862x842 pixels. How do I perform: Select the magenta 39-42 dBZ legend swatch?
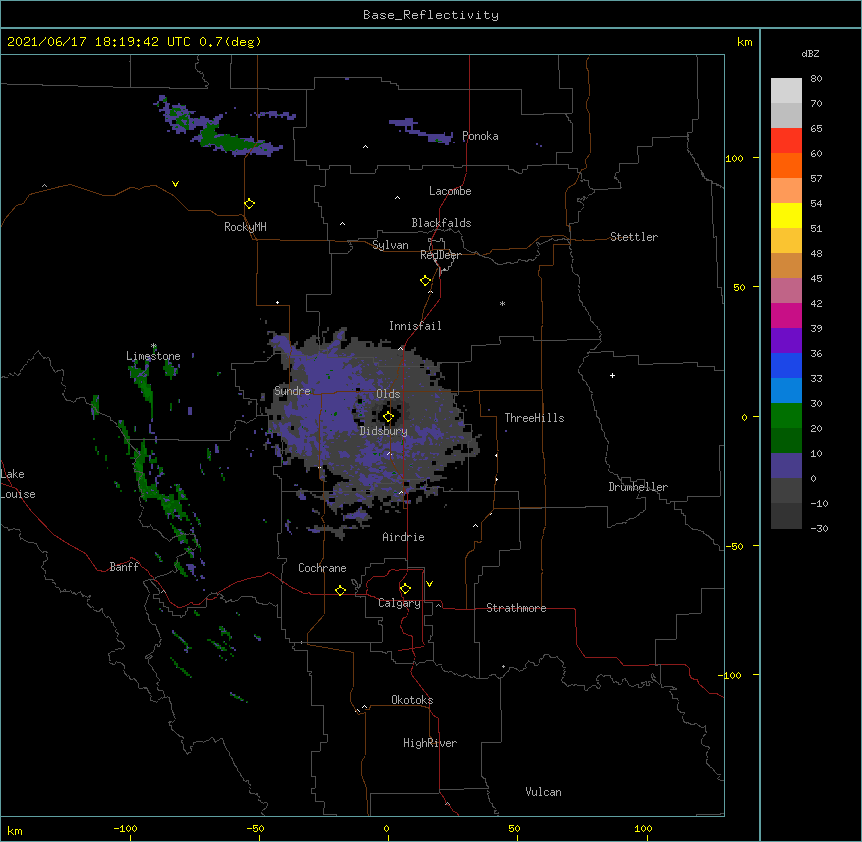(786, 315)
